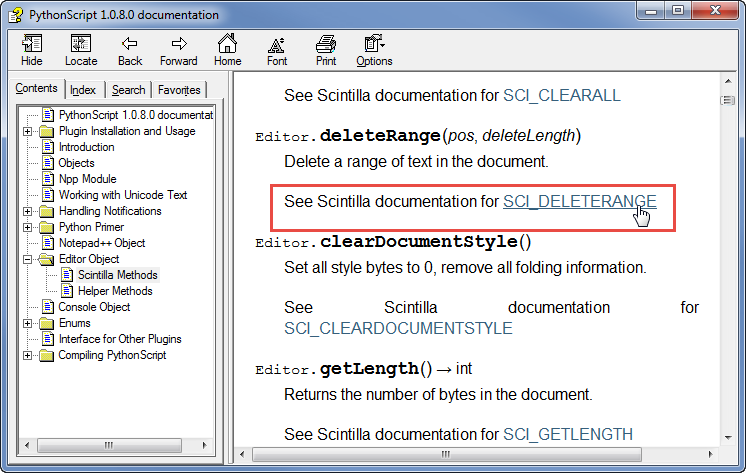Expand the Python Primer node
The image size is (746, 473).
[x=28, y=227]
